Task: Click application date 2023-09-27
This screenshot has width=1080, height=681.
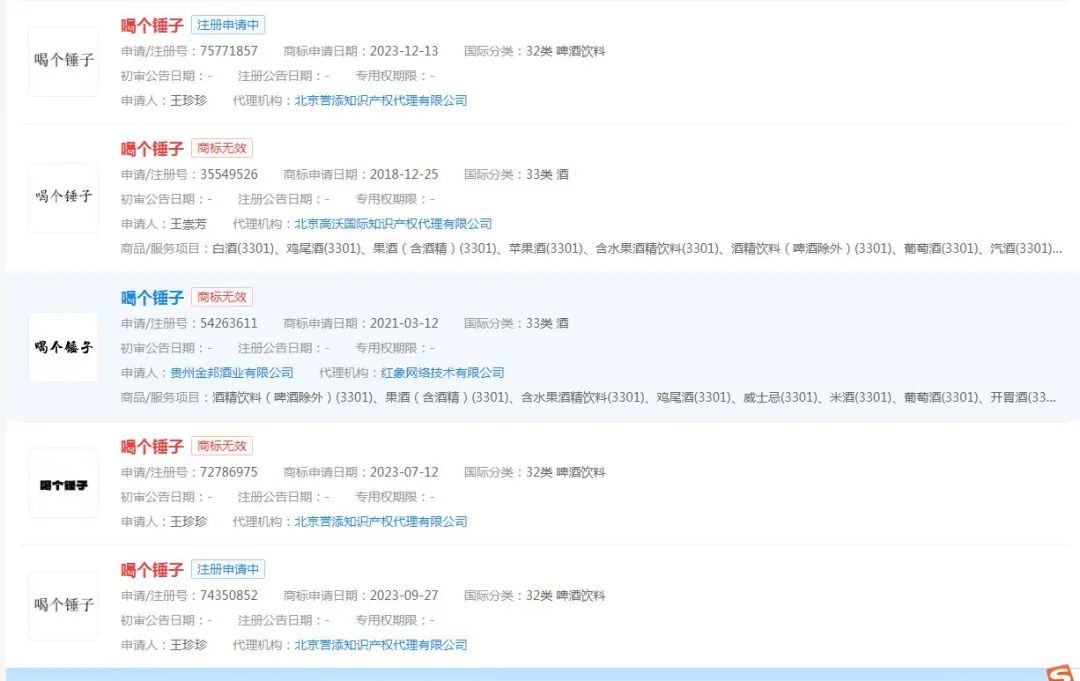Action: pyautogui.click(x=404, y=595)
